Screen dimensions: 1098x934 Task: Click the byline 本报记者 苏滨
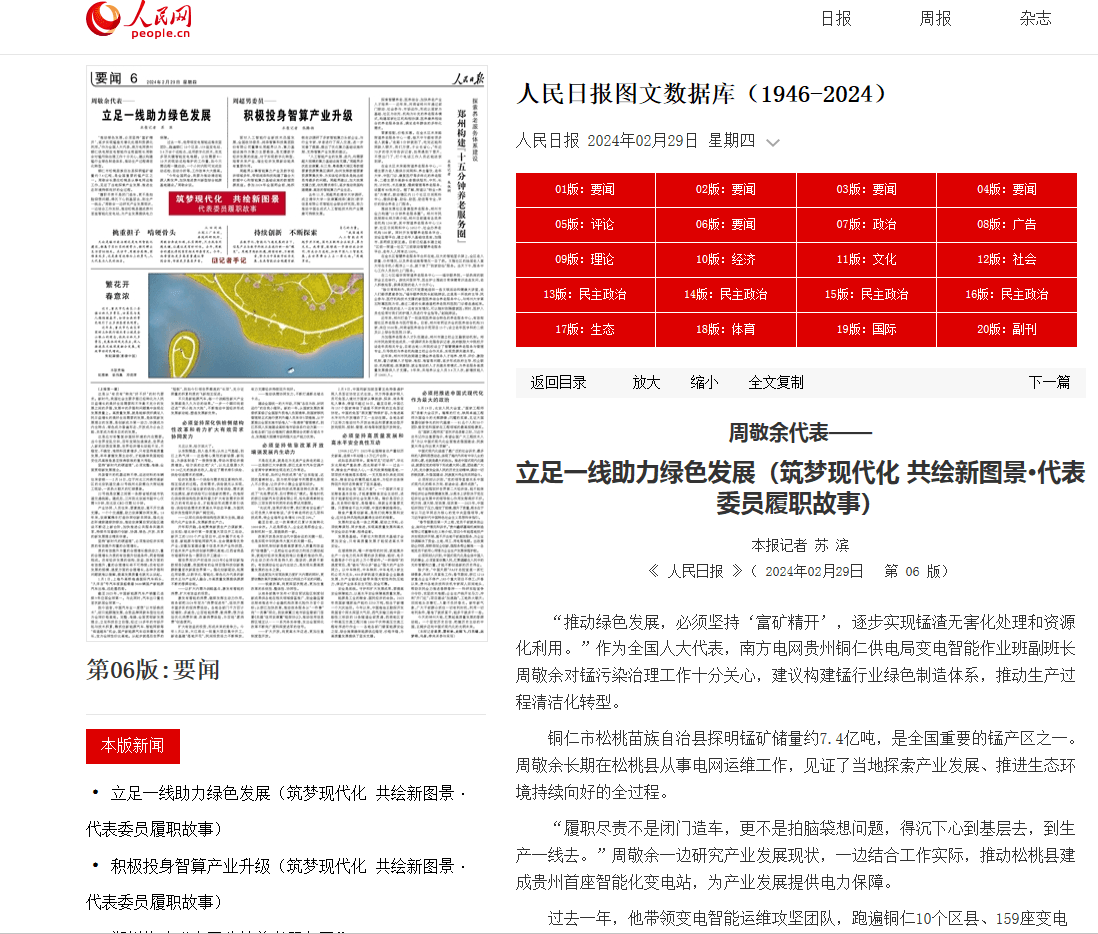[800, 545]
